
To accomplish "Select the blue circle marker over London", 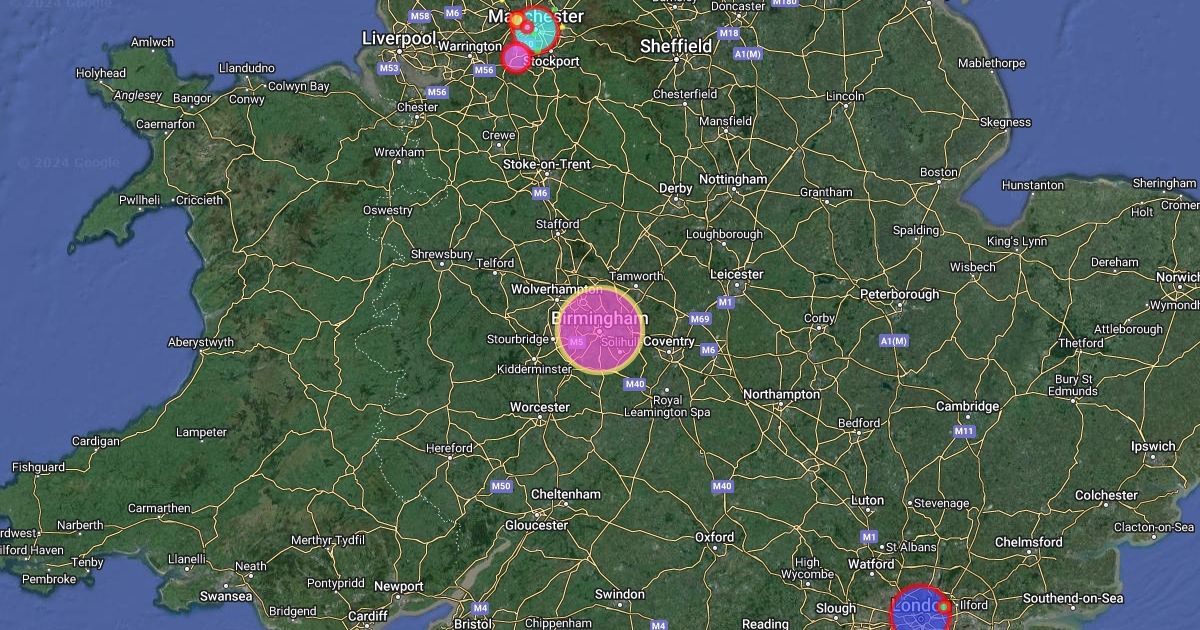I will tap(920, 610).
